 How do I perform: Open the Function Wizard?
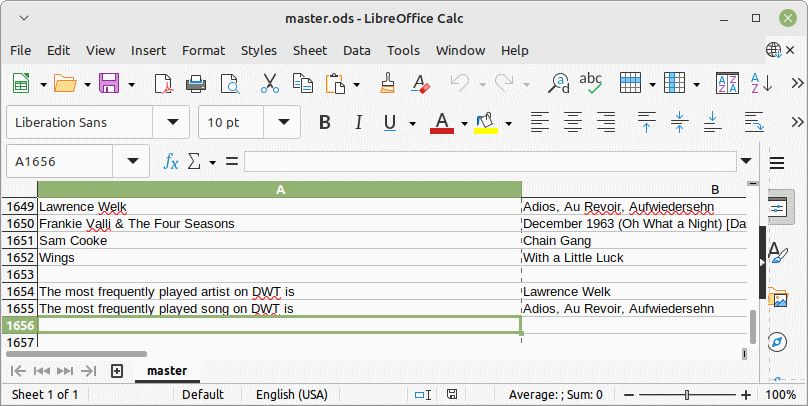[x=171, y=162]
